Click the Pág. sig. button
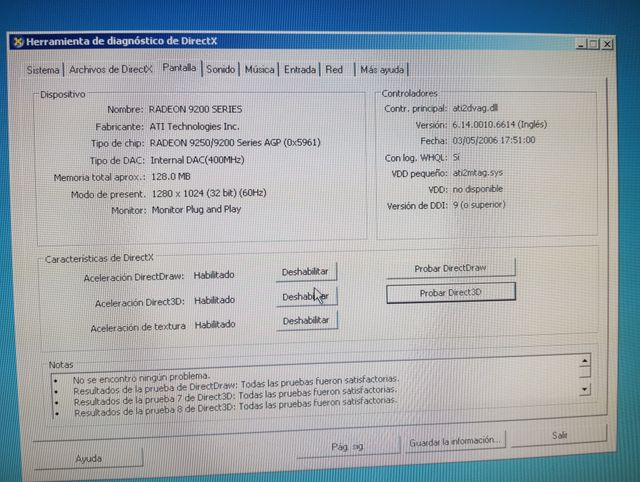 click(348, 447)
